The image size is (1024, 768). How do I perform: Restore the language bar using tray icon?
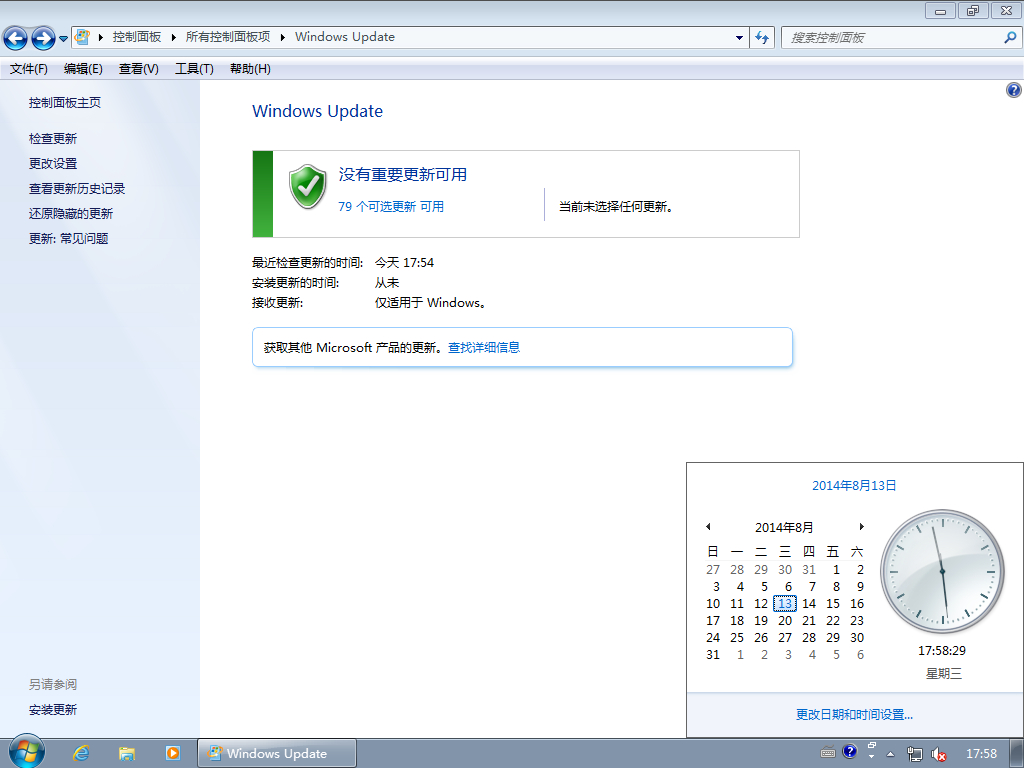pos(871,745)
